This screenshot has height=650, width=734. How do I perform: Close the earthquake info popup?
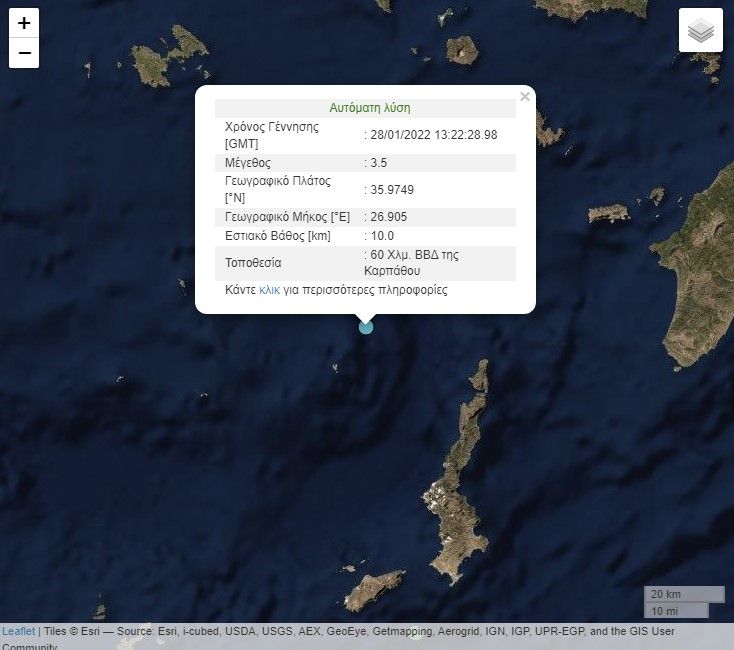(x=525, y=97)
